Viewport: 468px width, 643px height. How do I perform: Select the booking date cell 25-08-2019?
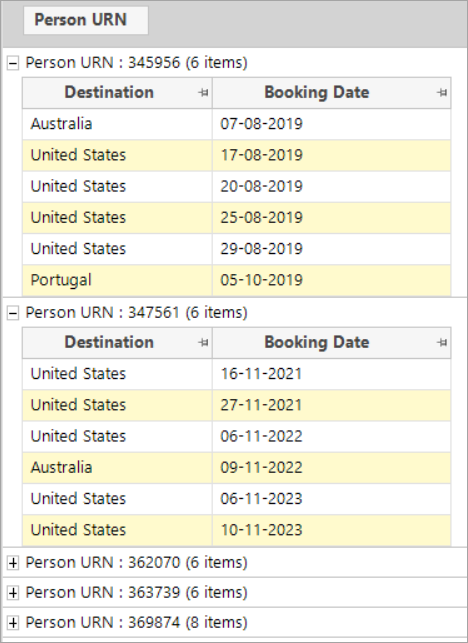pos(331,218)
